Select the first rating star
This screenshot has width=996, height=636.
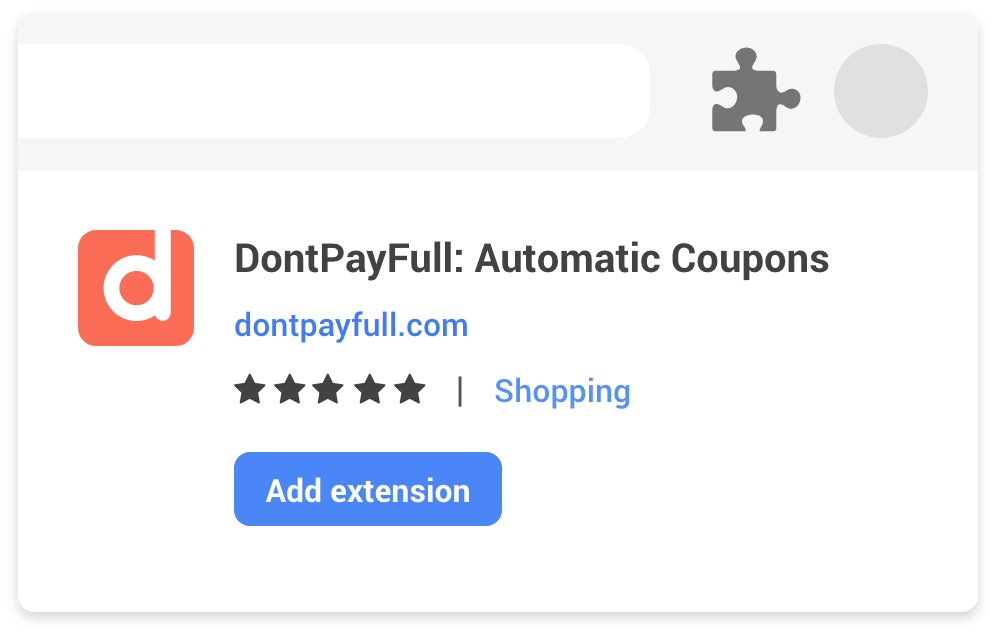tap(250, 389)
